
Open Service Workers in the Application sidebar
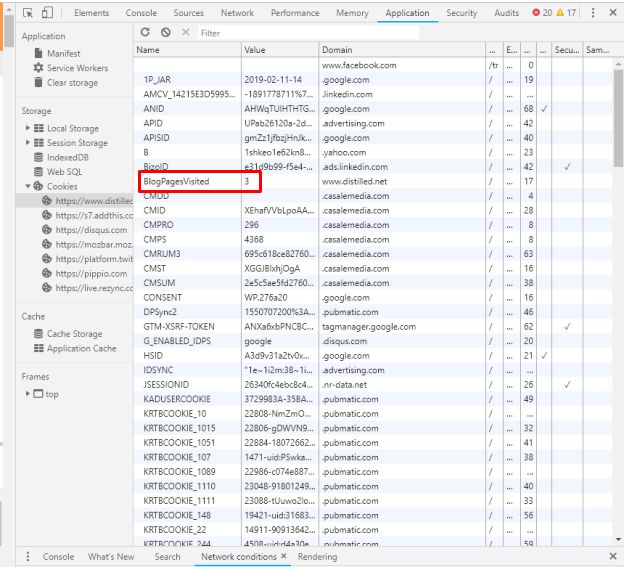tap(77, 68)
